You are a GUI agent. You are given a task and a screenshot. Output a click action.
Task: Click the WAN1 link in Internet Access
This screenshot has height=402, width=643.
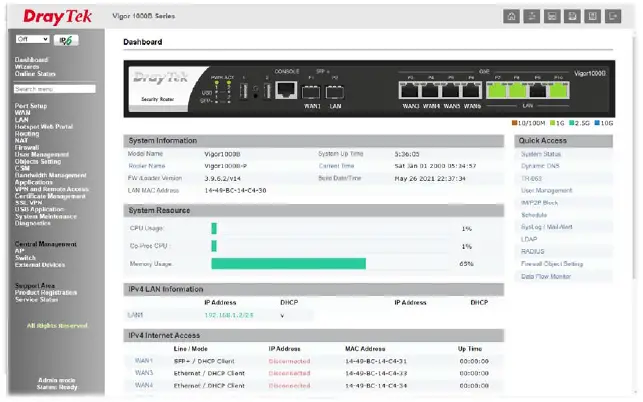pos(144,361)
